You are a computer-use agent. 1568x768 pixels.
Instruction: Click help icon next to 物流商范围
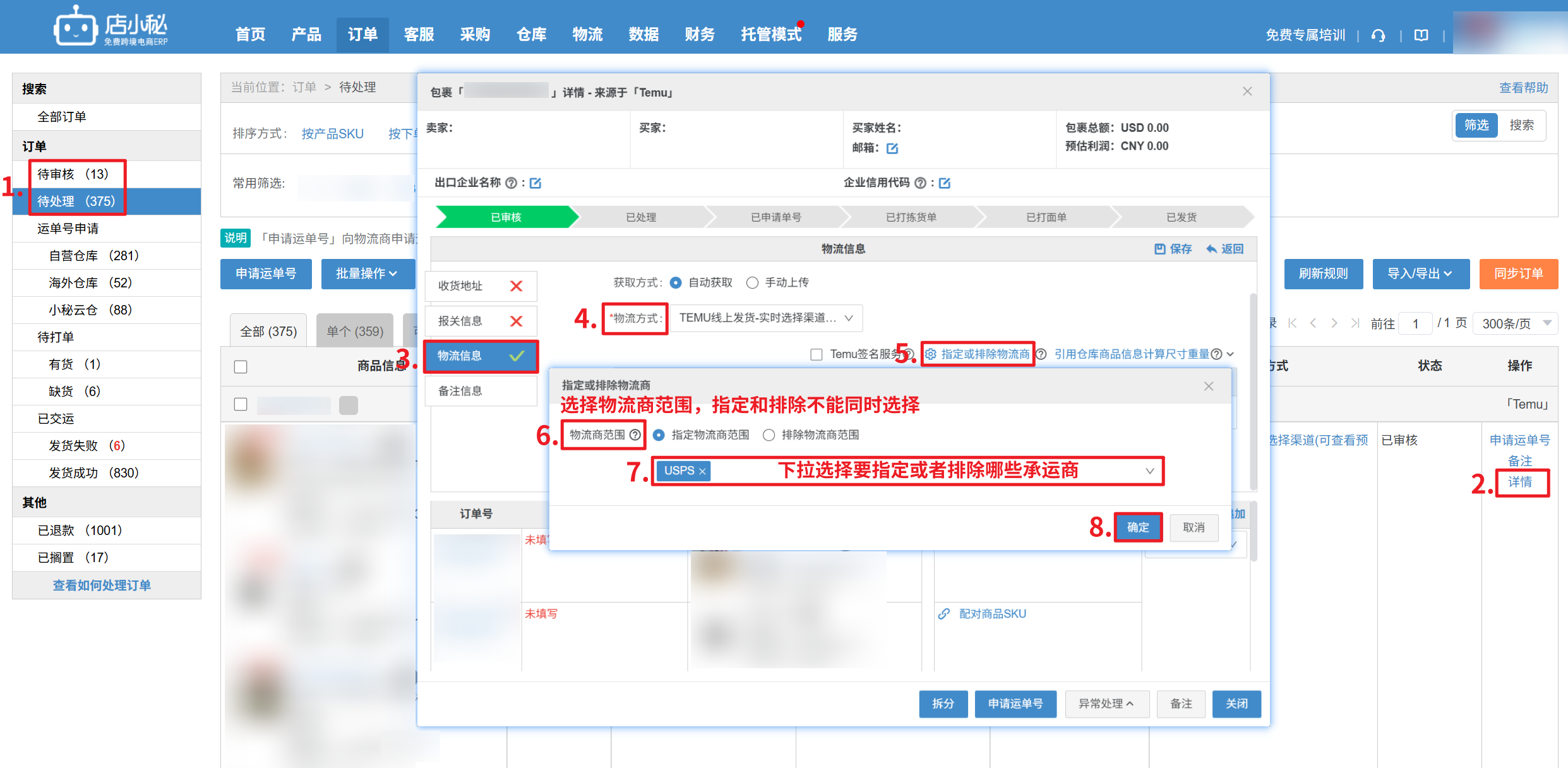[x=635, y=435]
